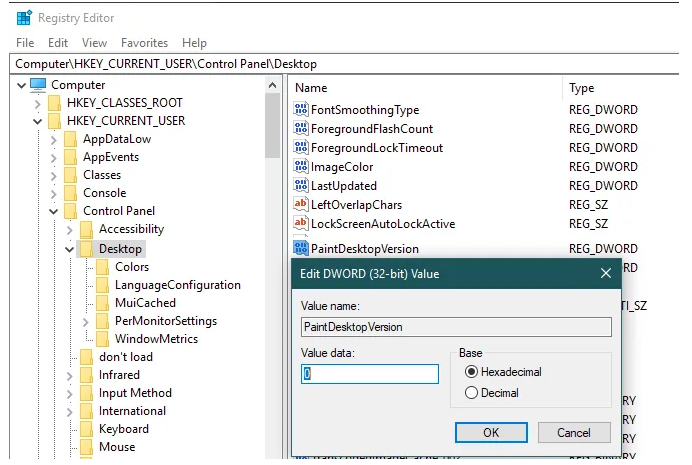Click the Console folder icon
The width and height of the screenshot is (692, 465).
71,193
